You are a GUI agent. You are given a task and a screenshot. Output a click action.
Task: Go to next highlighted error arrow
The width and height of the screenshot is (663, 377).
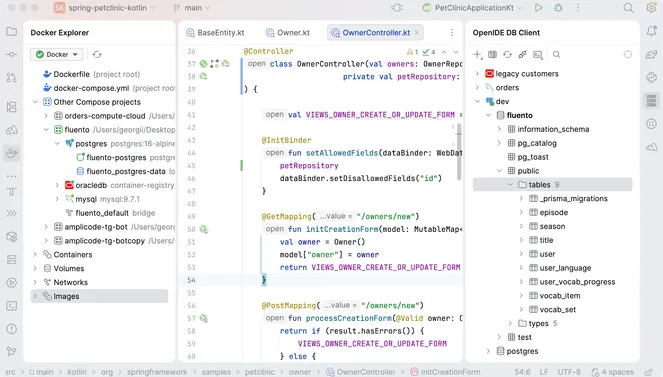click(456, 52)
